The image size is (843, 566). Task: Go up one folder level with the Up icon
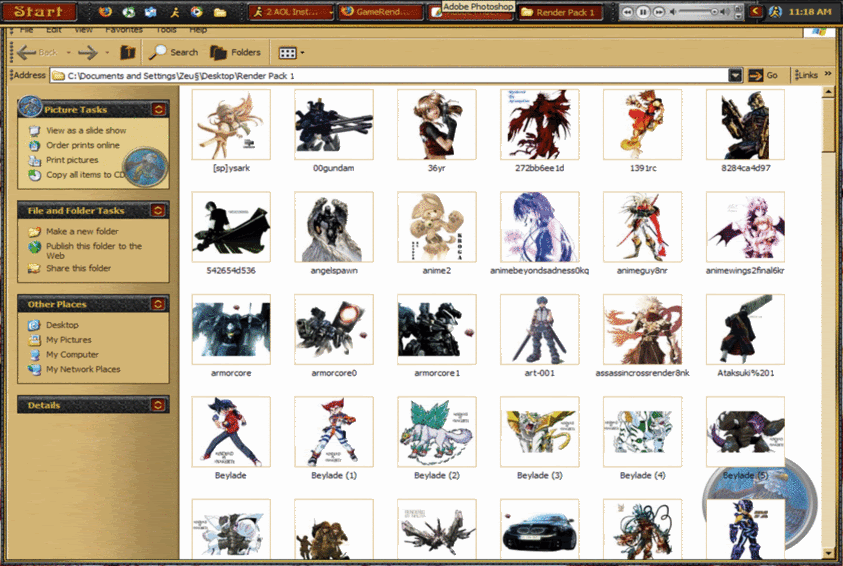[x=127, y=52]
